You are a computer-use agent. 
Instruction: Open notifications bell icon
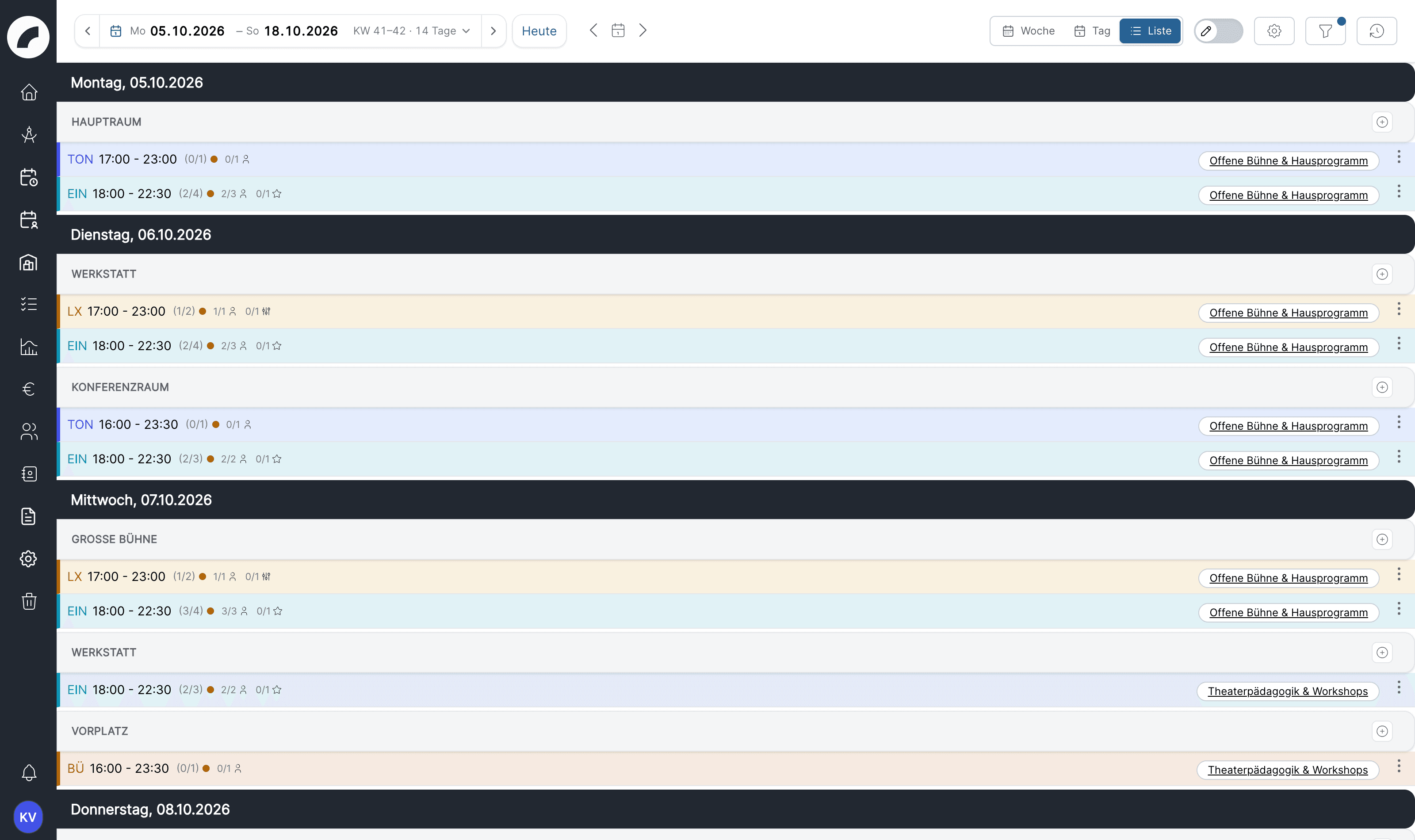click(29, 773)
